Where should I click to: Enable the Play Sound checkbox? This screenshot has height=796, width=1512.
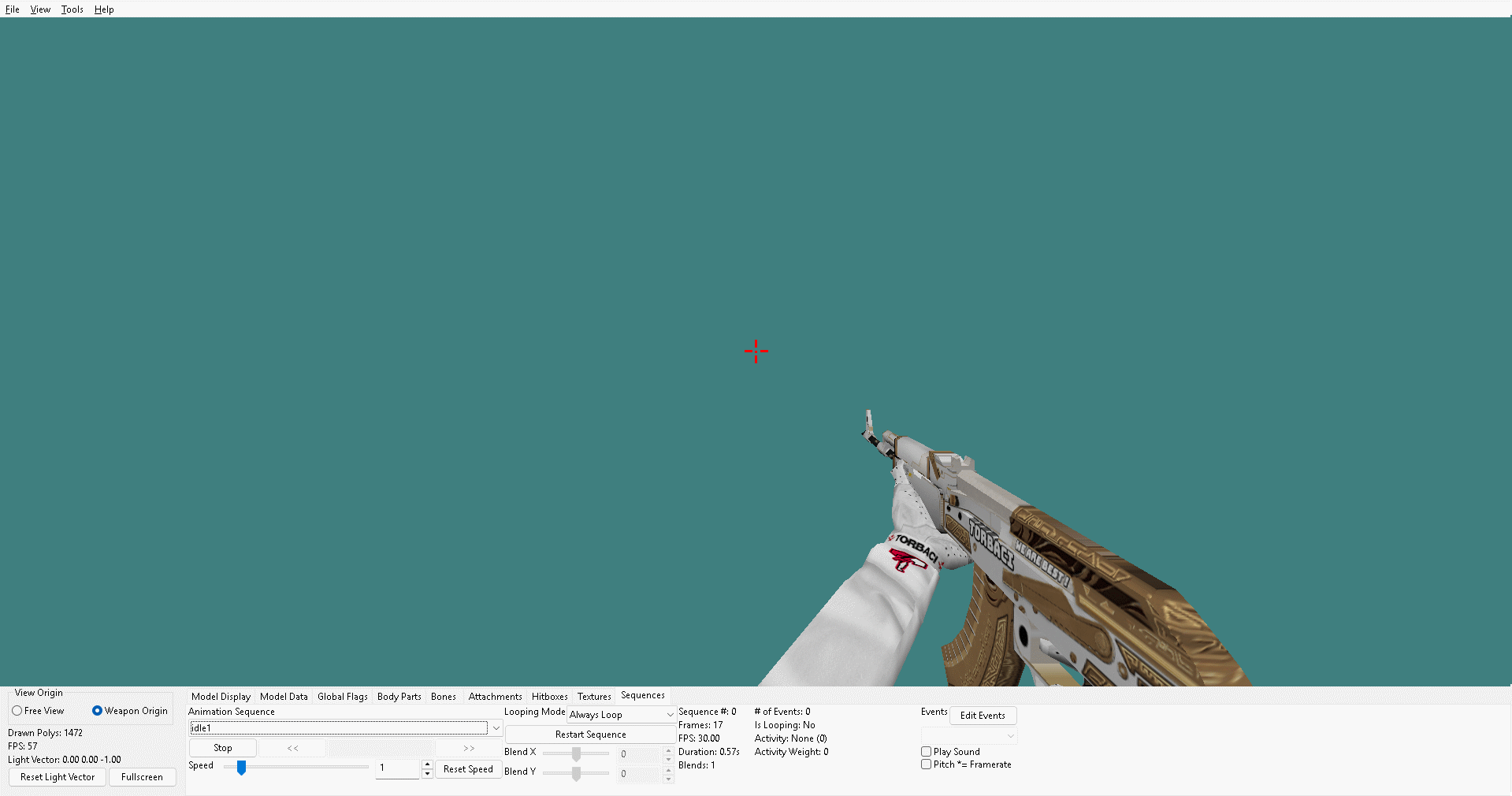point(927,752)
